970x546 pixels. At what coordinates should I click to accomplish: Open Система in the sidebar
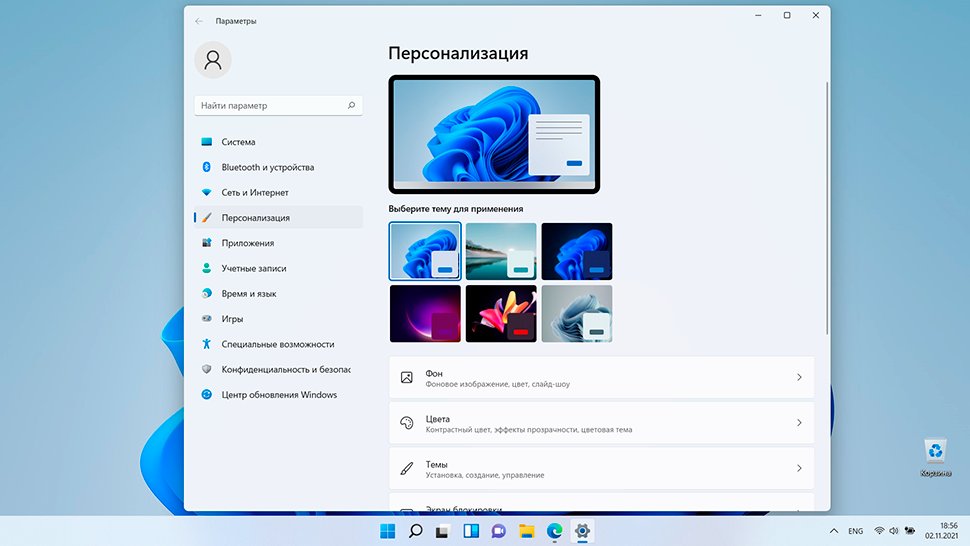click(x=238, y=142)
